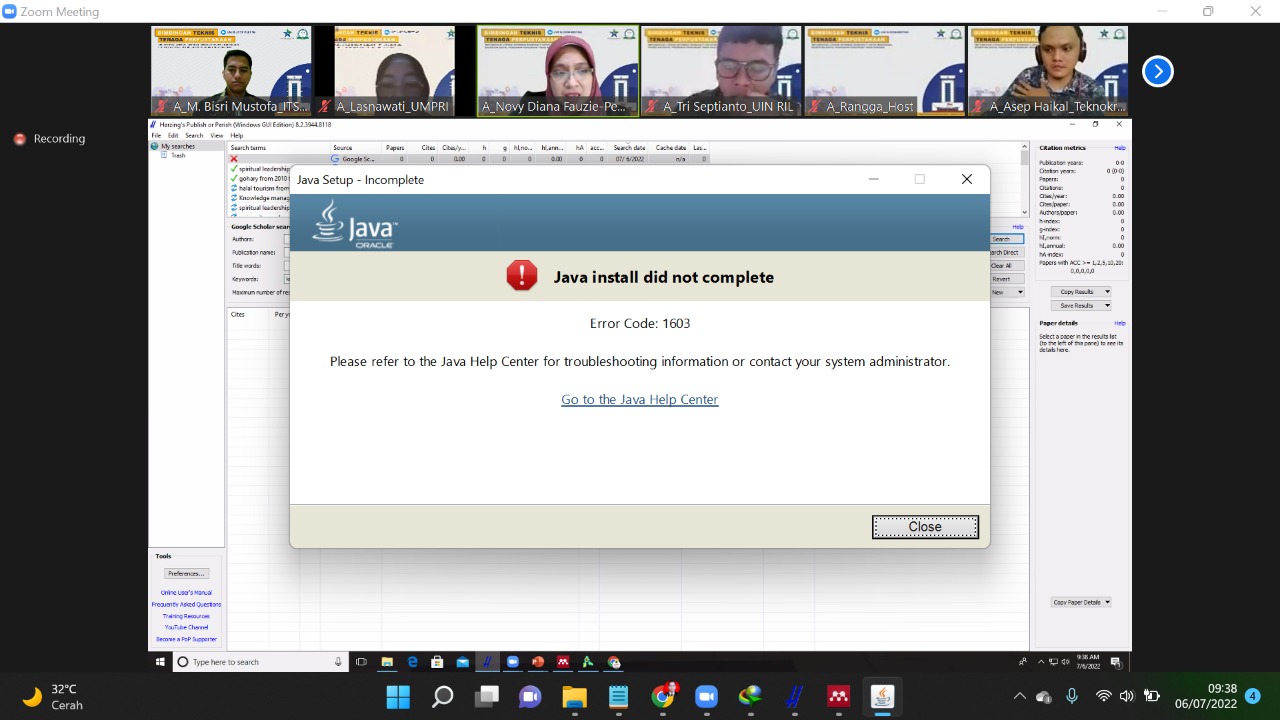Viewport: 1280px width, 720px height.
Task: Select A_M. Bisri Mustofa video thumbnail
Action: click(231, 71)
